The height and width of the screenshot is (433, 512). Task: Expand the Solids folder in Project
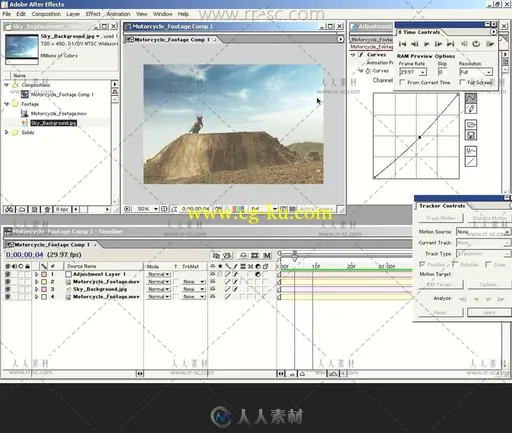(x=6, y=132)
